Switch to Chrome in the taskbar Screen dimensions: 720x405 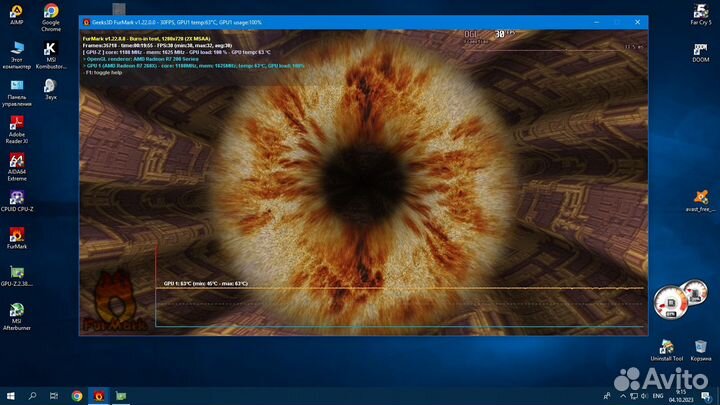[x=77, y=395]
